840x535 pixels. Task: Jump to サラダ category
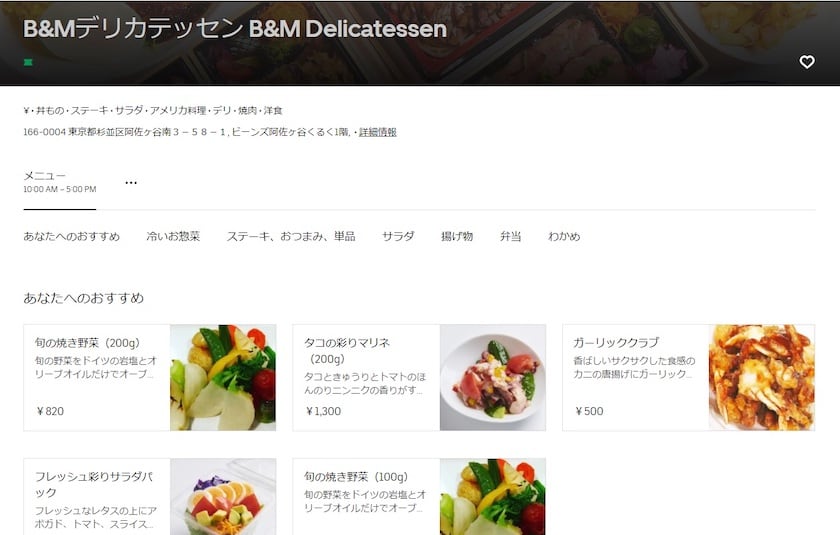pos(398,236)
